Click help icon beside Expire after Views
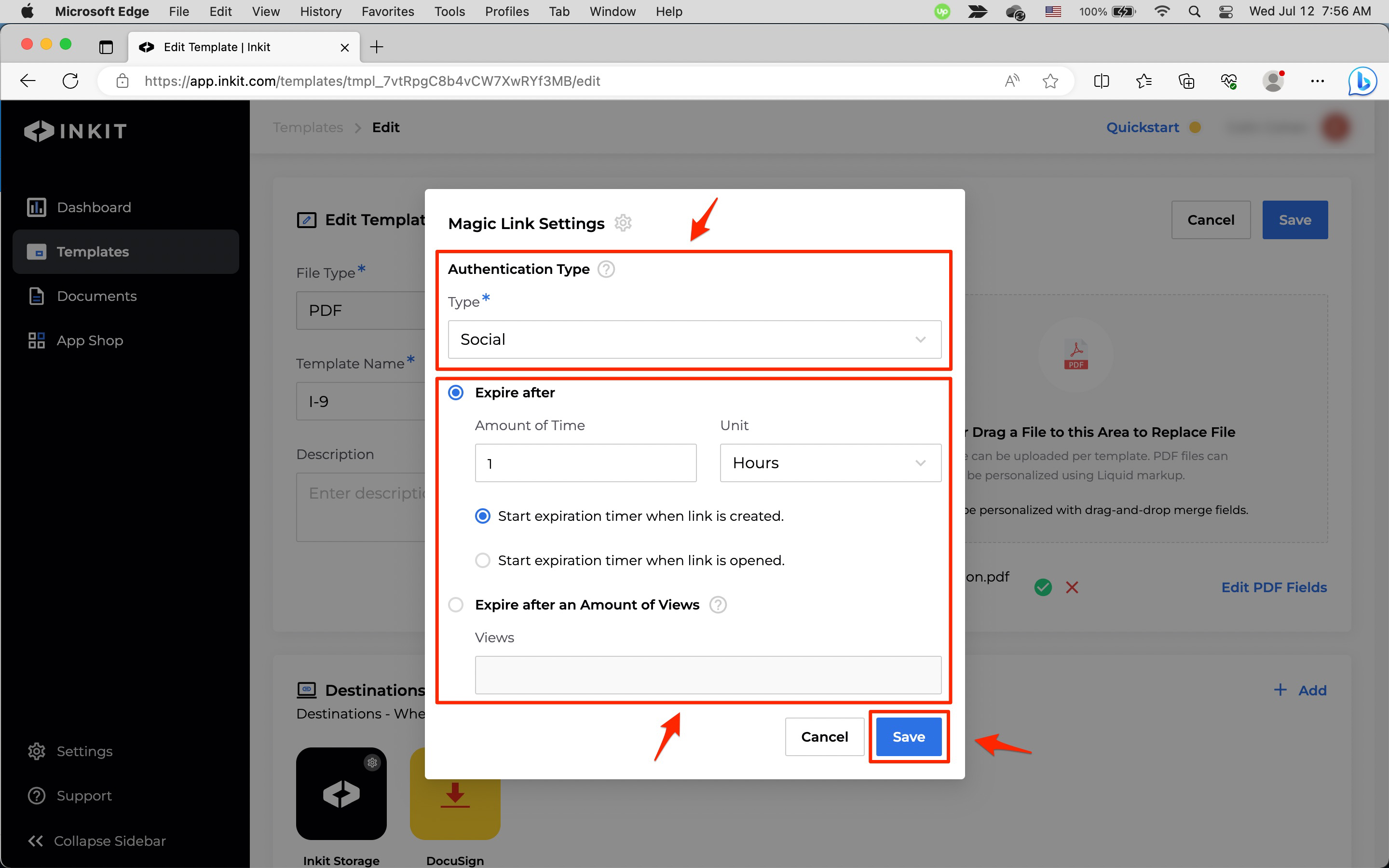The width and height of the screenshot is (1389, 868). point(718,605)
